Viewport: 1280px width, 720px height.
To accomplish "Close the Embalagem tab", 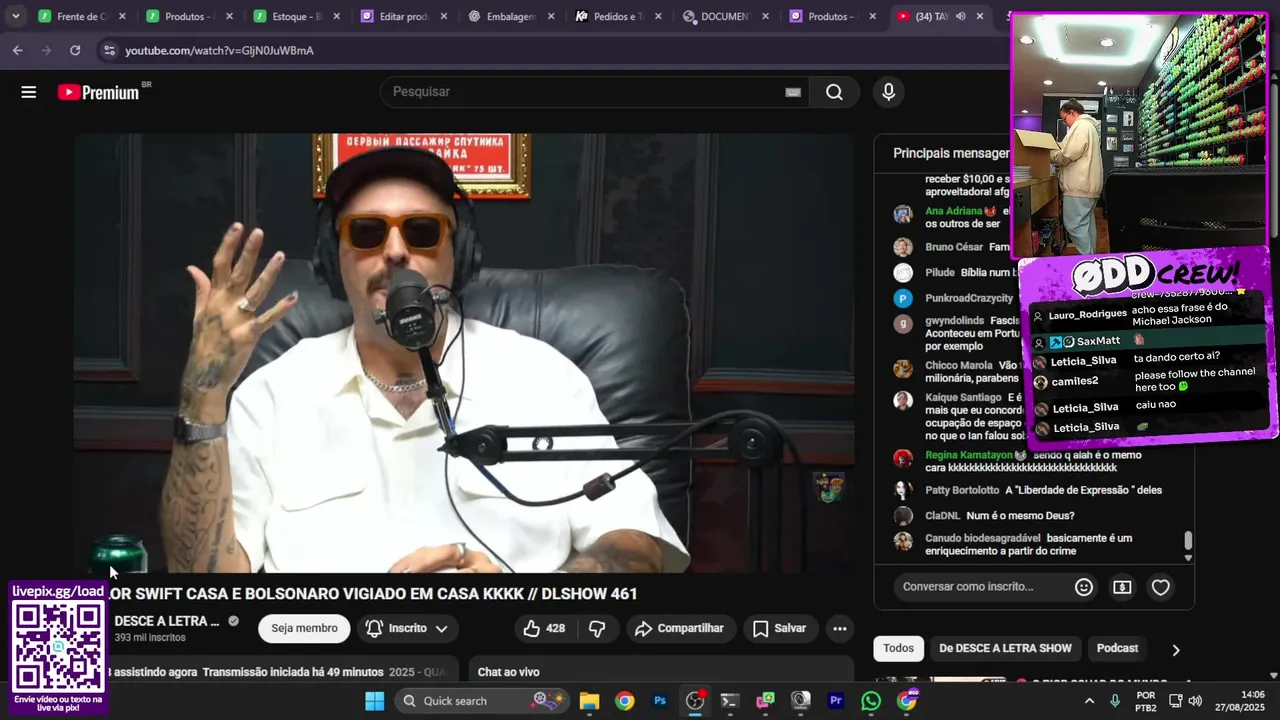I will (x=551, y=16).
